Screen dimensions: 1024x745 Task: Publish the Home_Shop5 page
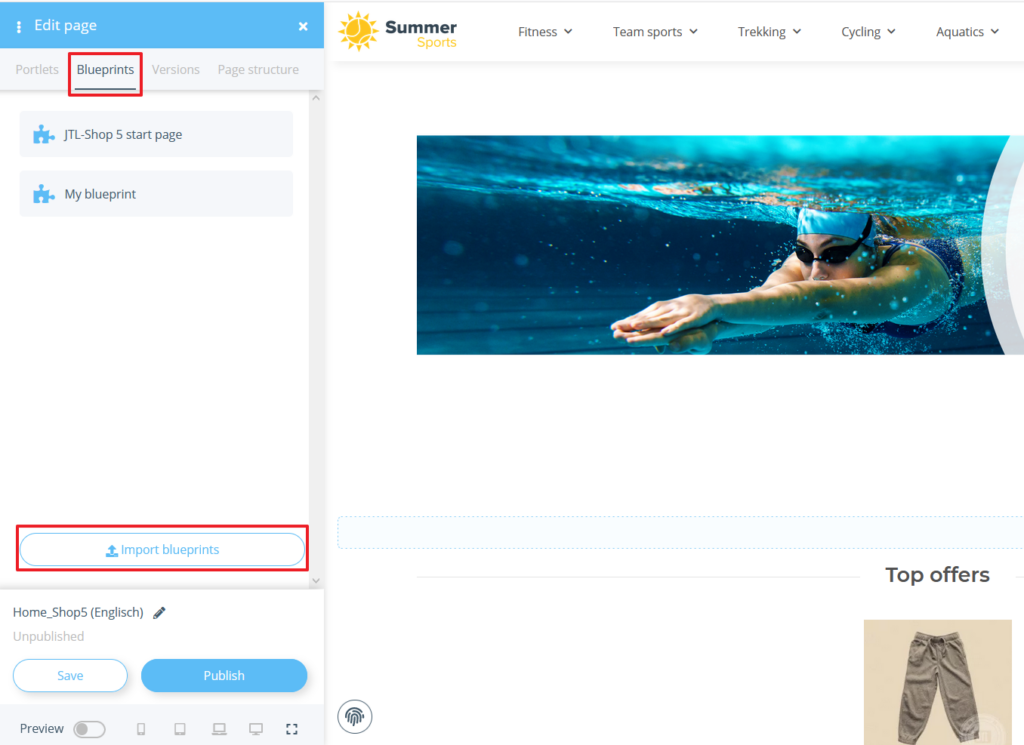(x=224, y=675)
